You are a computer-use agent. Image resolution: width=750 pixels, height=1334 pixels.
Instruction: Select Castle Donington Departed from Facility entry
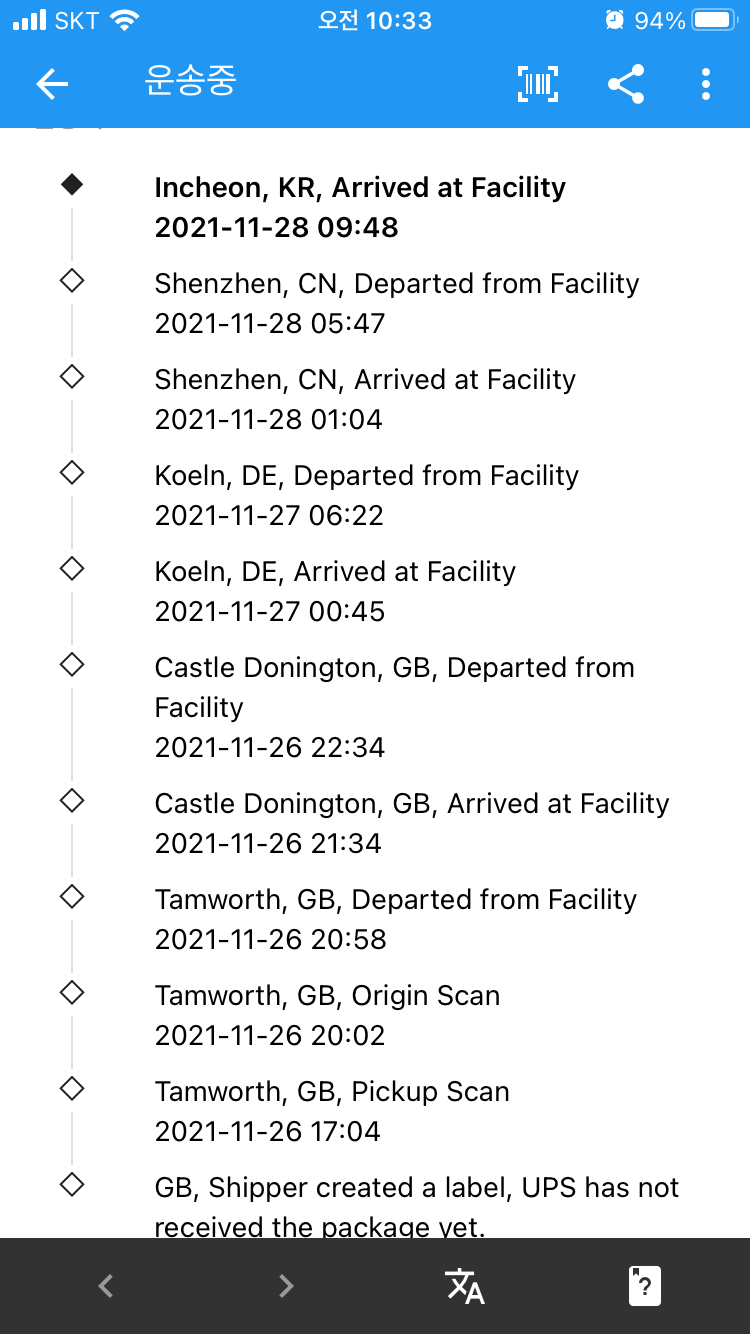pyautogui.click(x=394, y=707)
